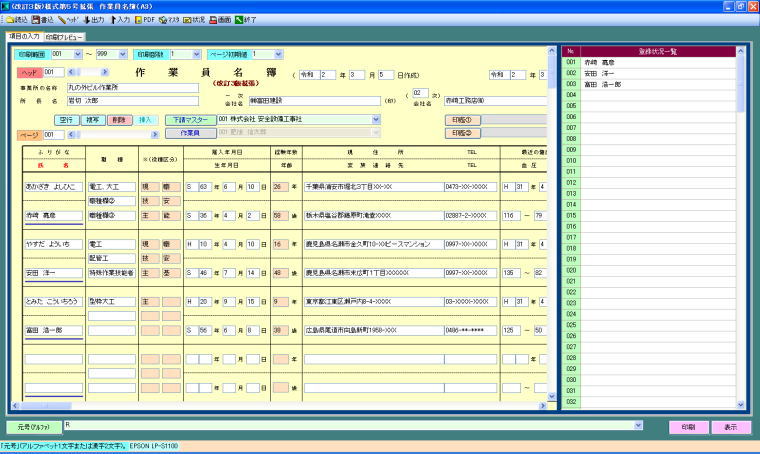Click the 元号 text input showing R
This screenshot has width=760, height=454.
[348, 425]
